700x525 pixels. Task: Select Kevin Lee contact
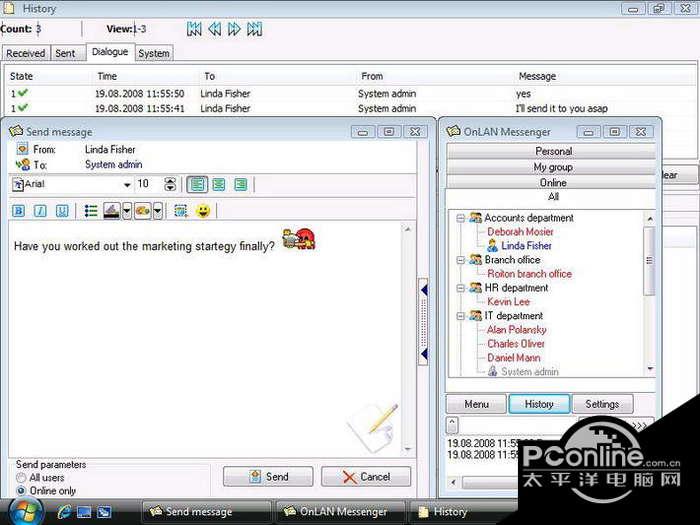point(508,302)
